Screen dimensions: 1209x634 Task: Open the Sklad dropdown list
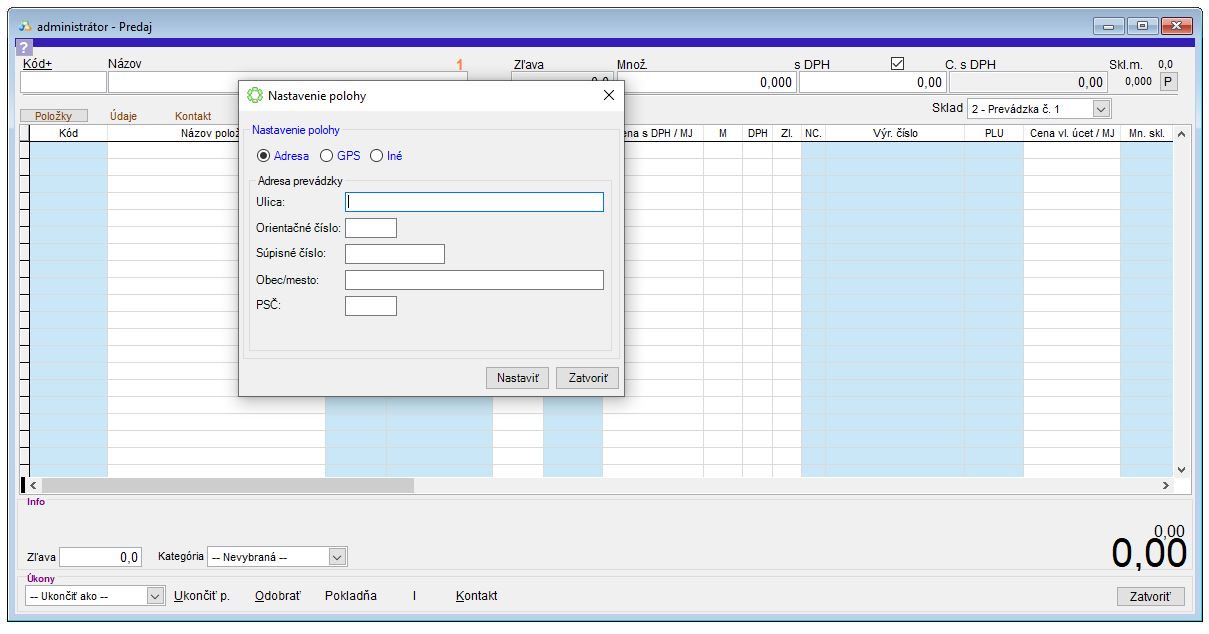pyautogui.click(x=1101, y=109)
